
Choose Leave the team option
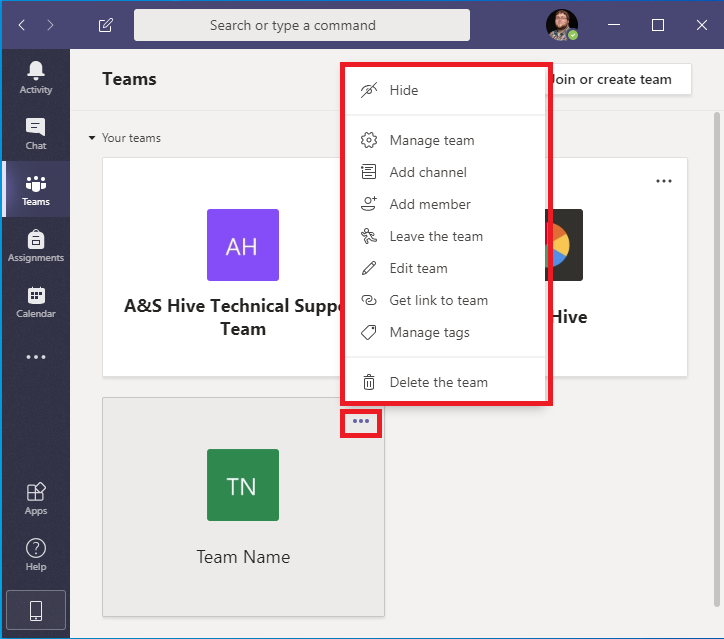[446, 236]
